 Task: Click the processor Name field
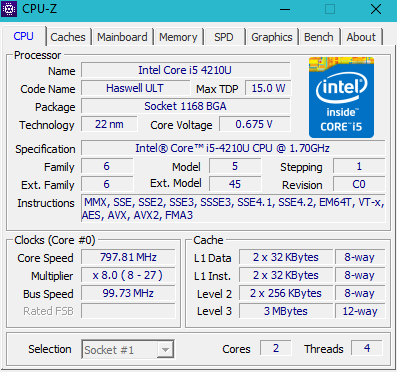[185, 70]
